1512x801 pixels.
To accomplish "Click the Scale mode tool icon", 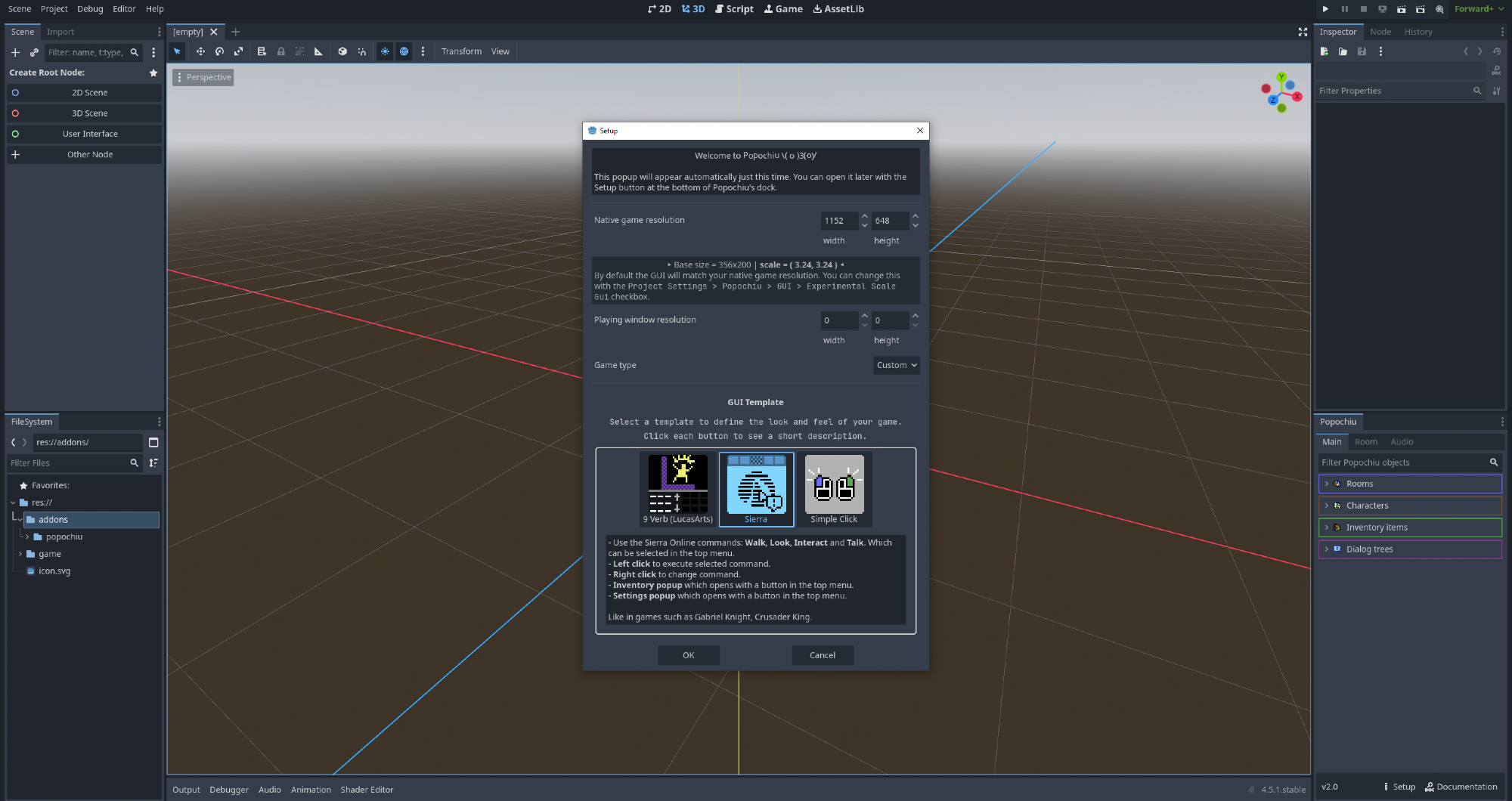I will (x=238, y=51).
